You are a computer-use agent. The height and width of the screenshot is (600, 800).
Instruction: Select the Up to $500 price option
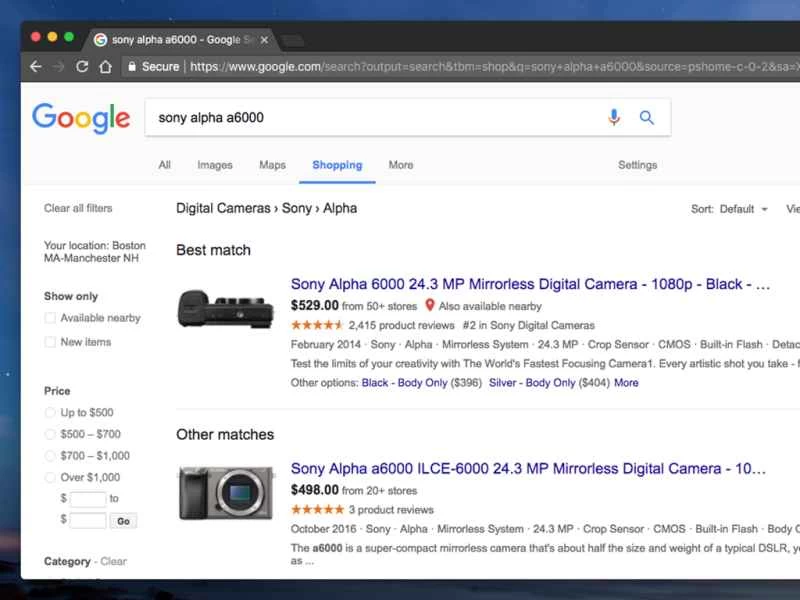(x=50, y=412)
